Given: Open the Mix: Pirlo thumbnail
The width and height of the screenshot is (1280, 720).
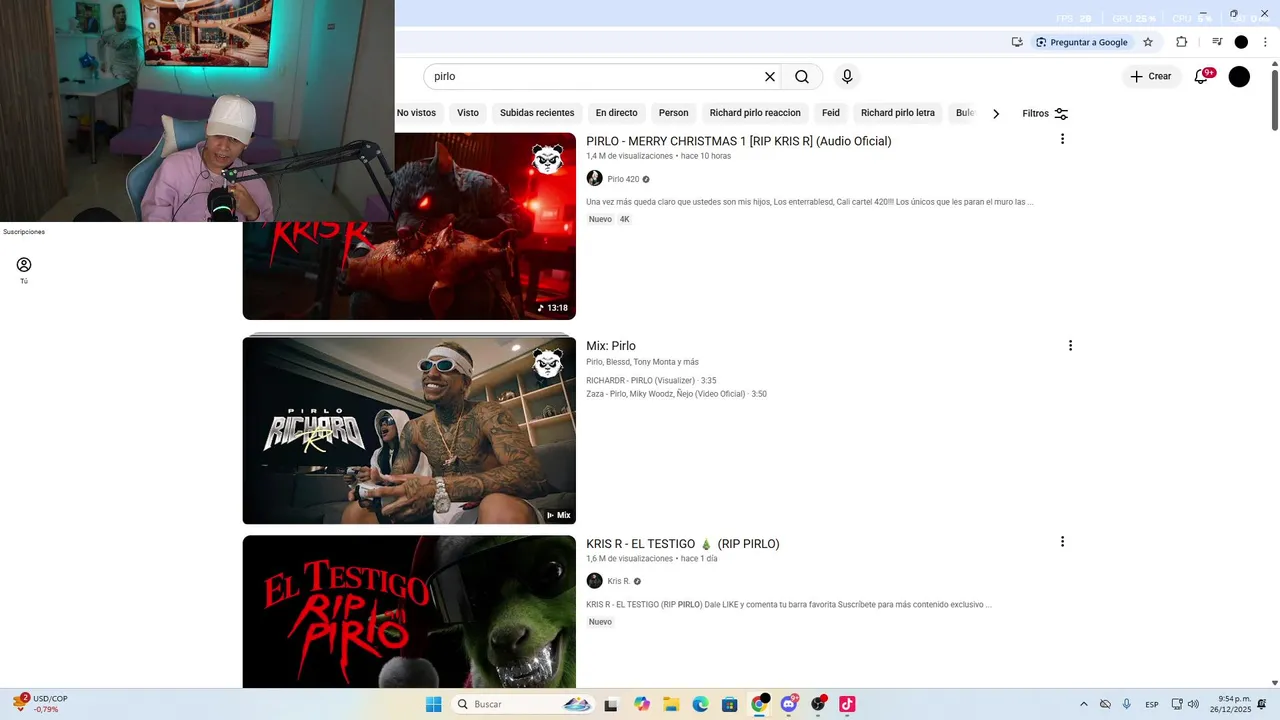Looking at the screenshot, I should [409, 430].
